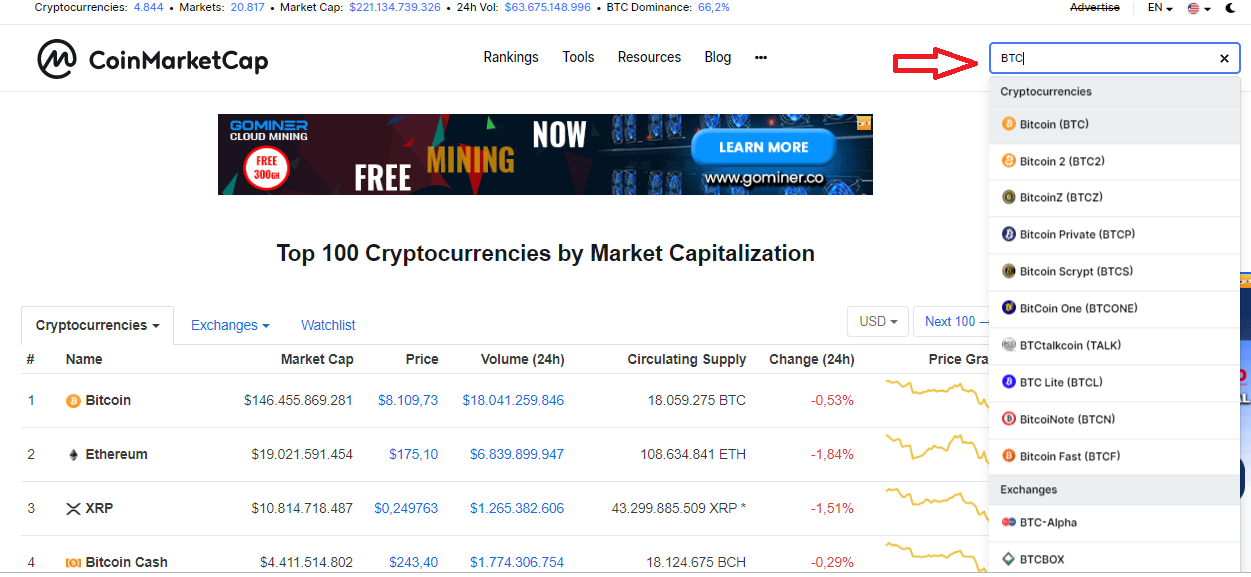The height and width of the screenshot is (577, 1251).
Task: Open the USD currency dropdown
Action: (x=877, y=322)
